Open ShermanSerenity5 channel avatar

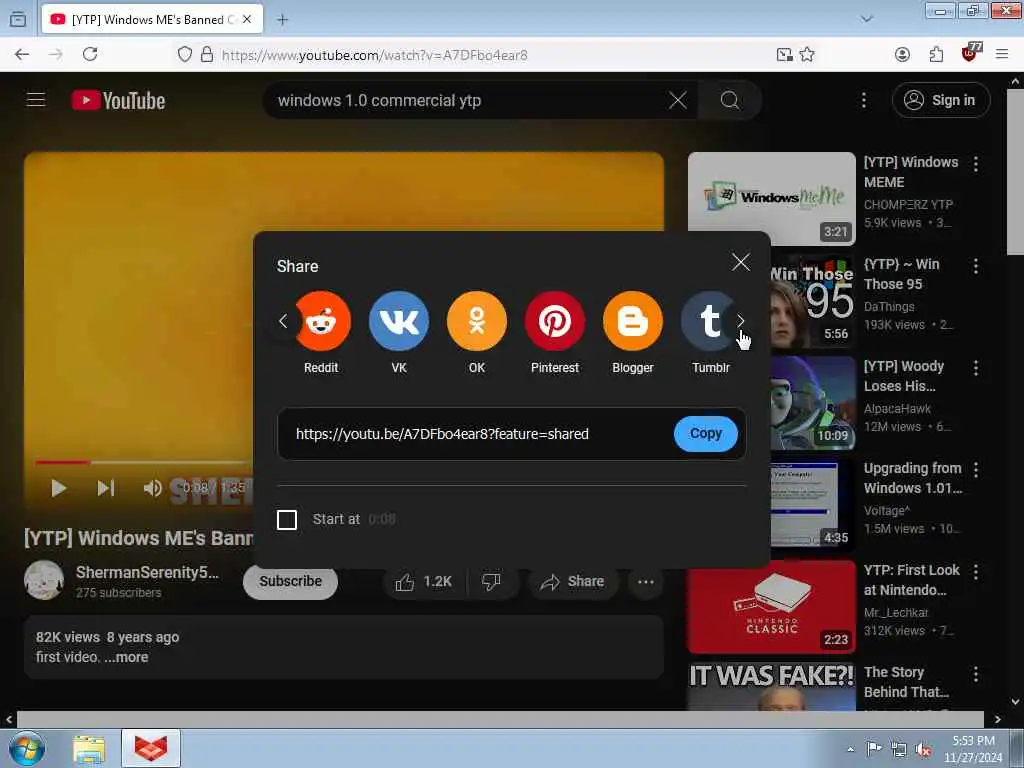tap(44, 580)
